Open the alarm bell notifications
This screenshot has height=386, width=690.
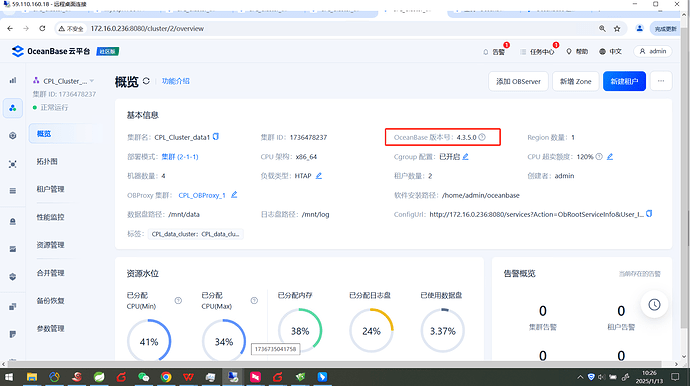click(x=494, y=51)
